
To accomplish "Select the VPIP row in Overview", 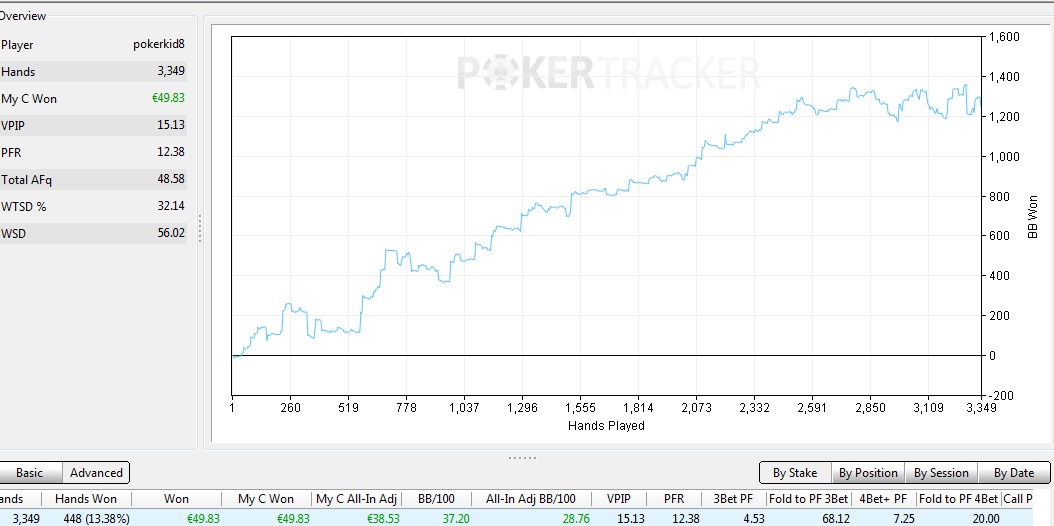I will 93,125.
